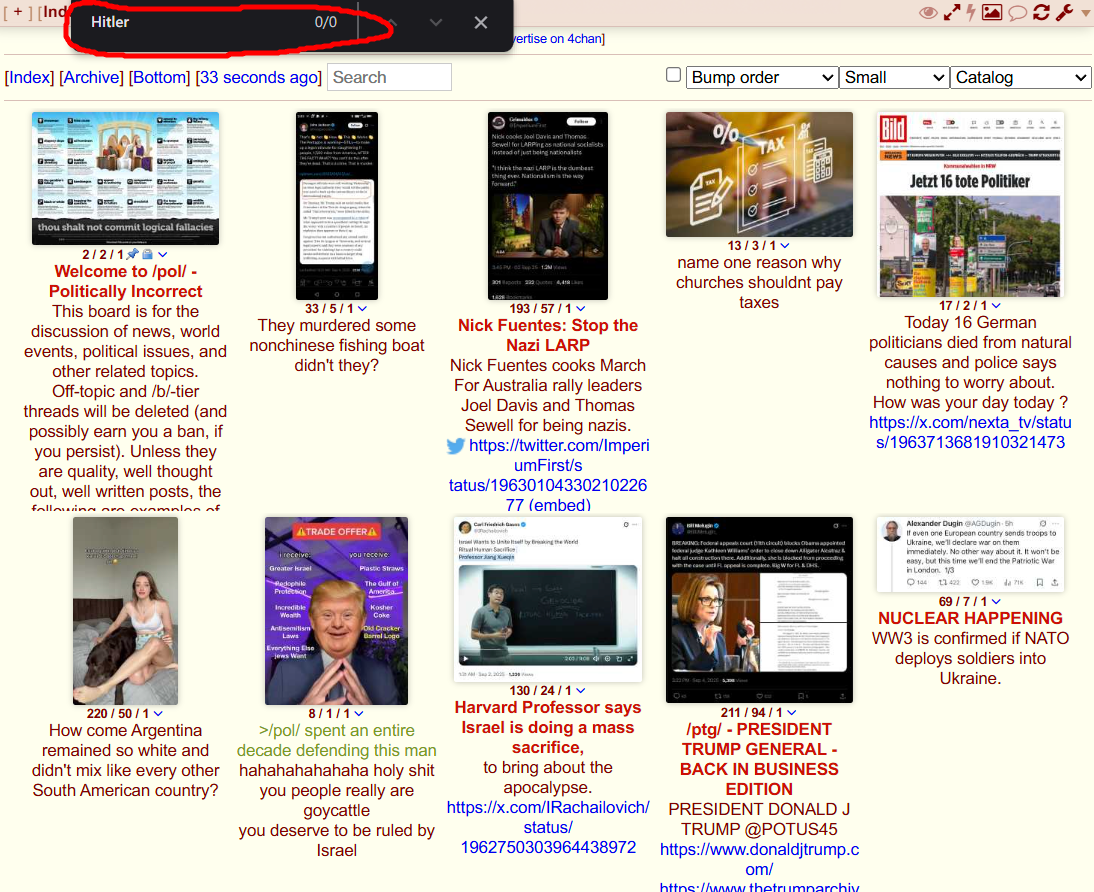The width and height of the screenshot is (1094, 892).
Task: Click the sticky pin icon on Welcome thread
Action: (133, 254)
